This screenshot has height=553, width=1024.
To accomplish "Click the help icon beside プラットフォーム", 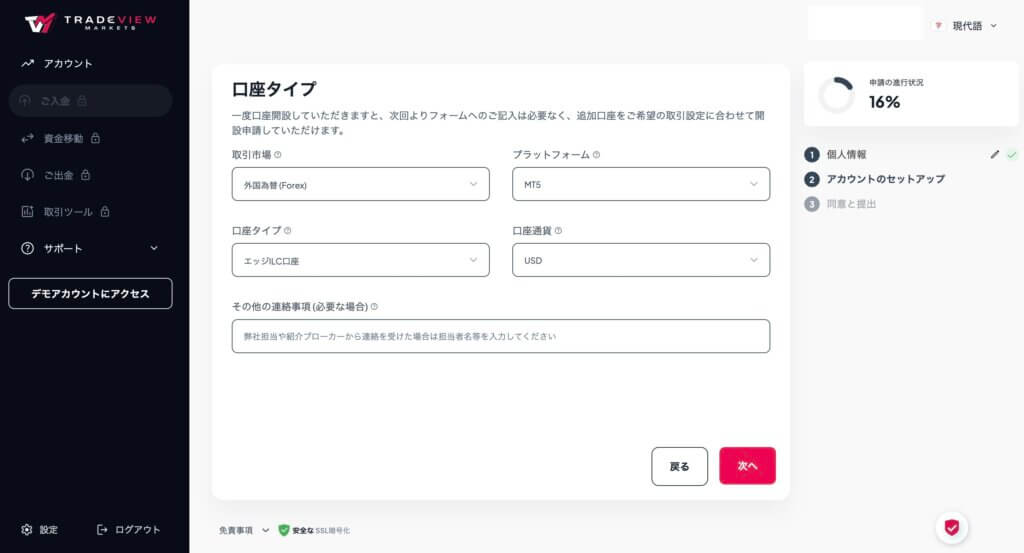I will coord(596,155).
